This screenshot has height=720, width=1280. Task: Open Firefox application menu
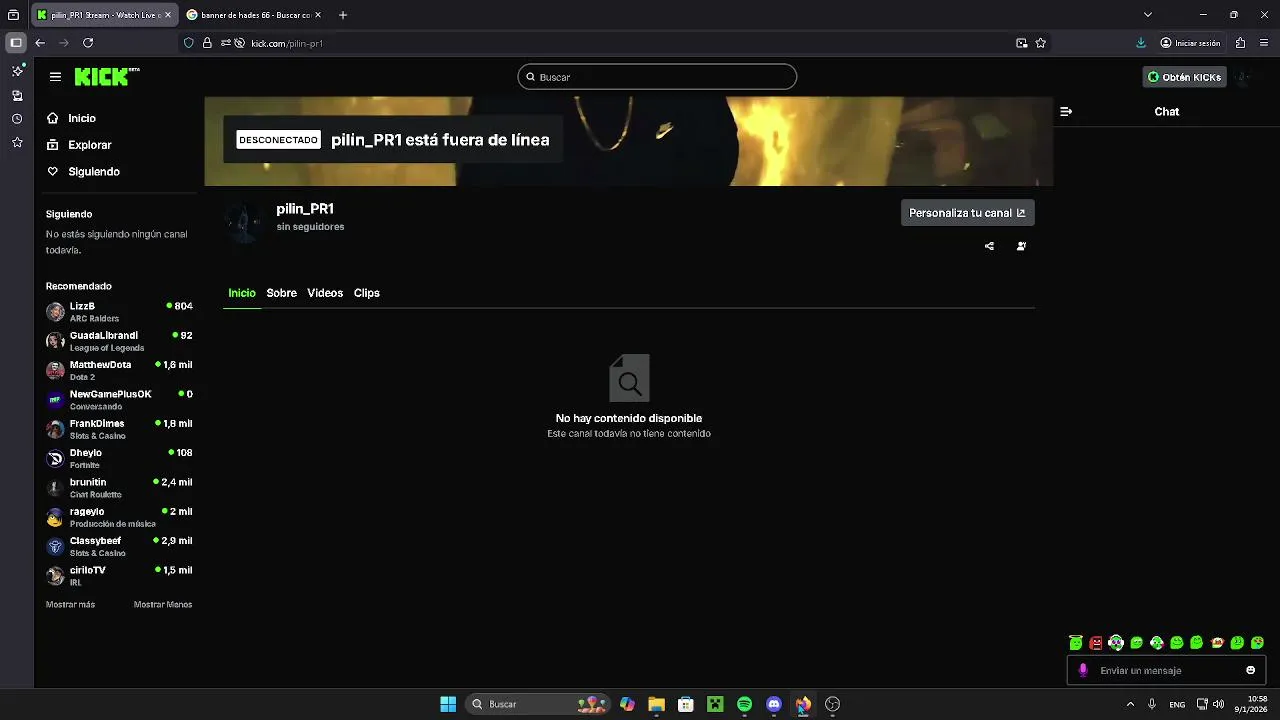[1263, 43]
